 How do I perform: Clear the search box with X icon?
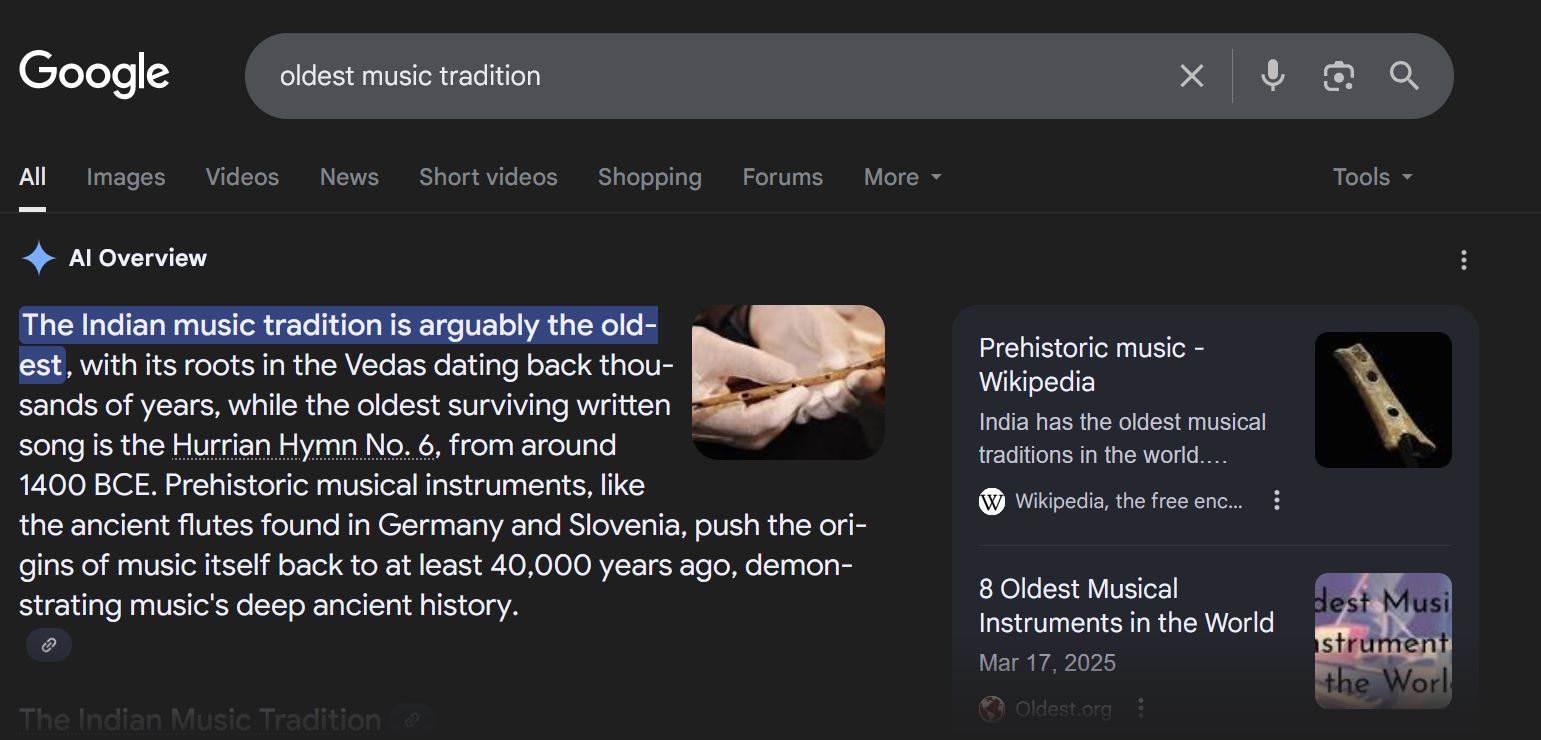coord(1191,76)
